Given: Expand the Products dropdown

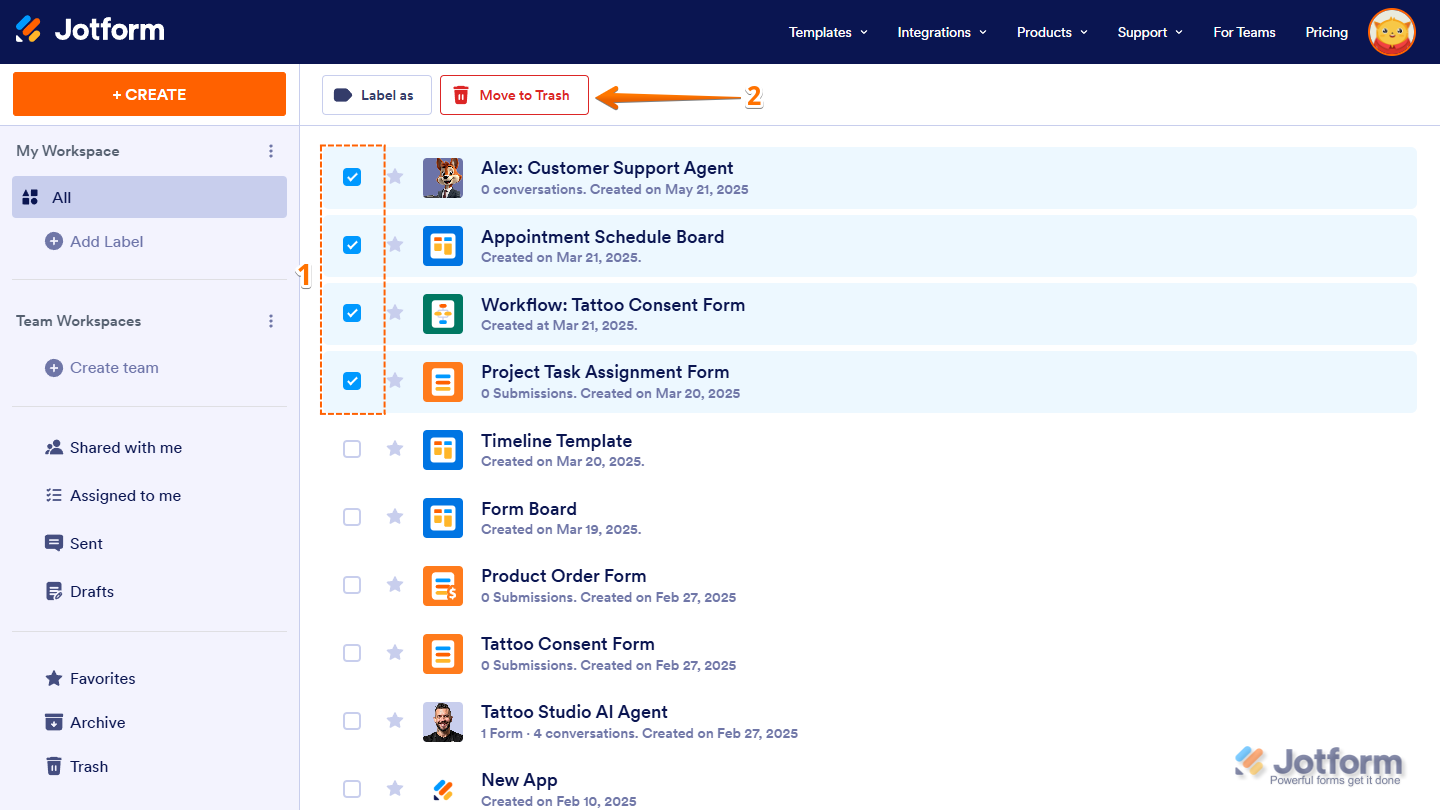Looking at the screenshot, I should (1051, 32).
